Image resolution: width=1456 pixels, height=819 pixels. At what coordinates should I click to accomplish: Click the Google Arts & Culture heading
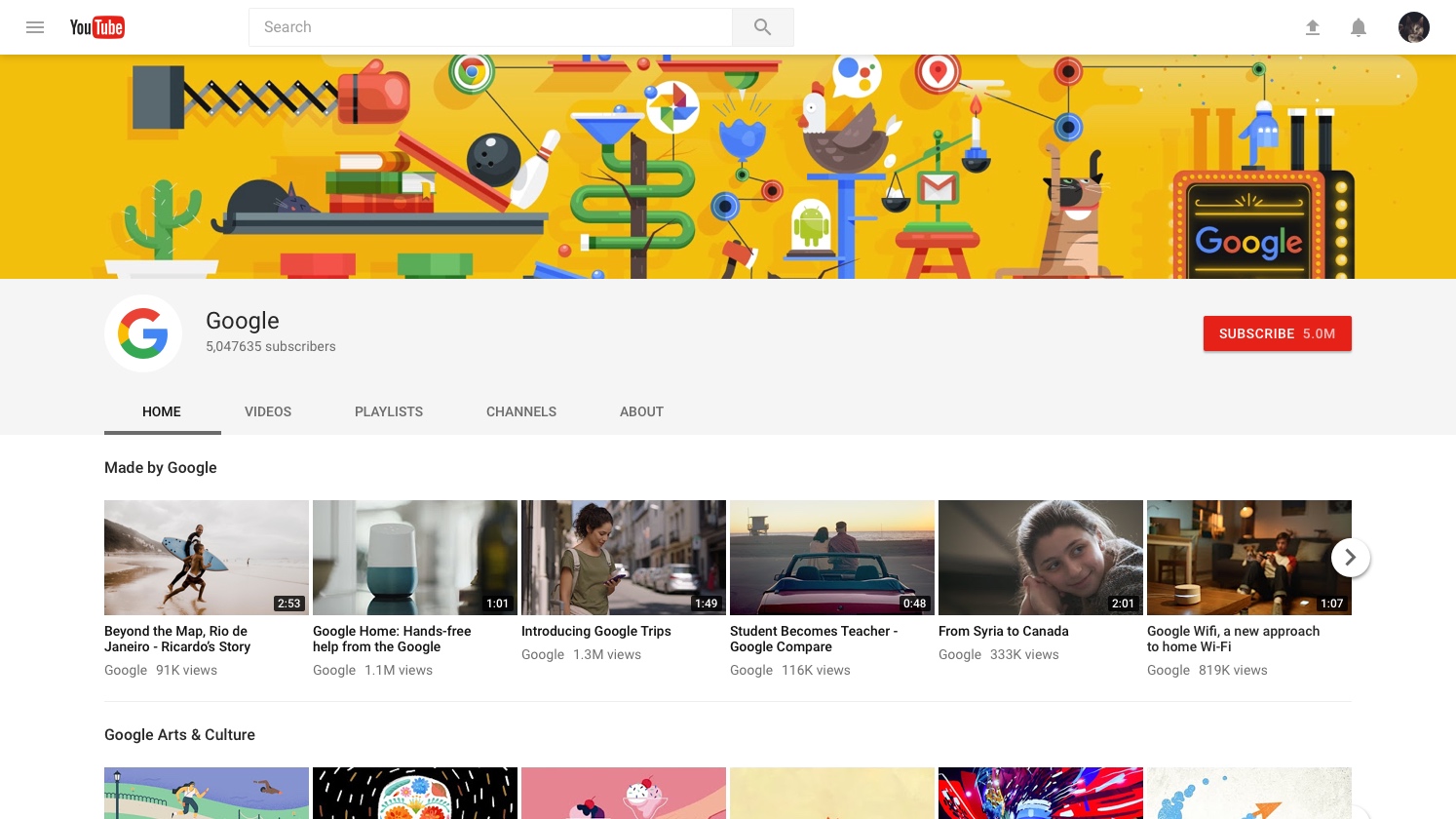(179, 735)
